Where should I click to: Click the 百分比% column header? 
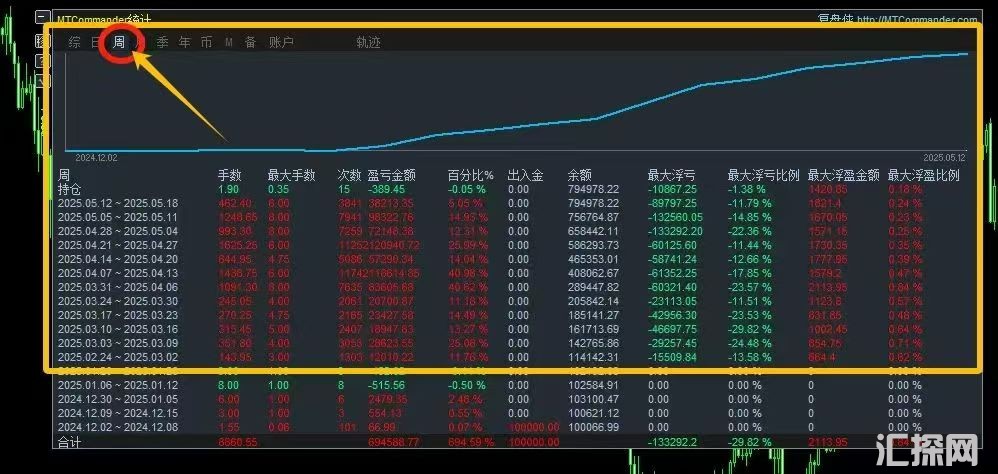(470, 176)
